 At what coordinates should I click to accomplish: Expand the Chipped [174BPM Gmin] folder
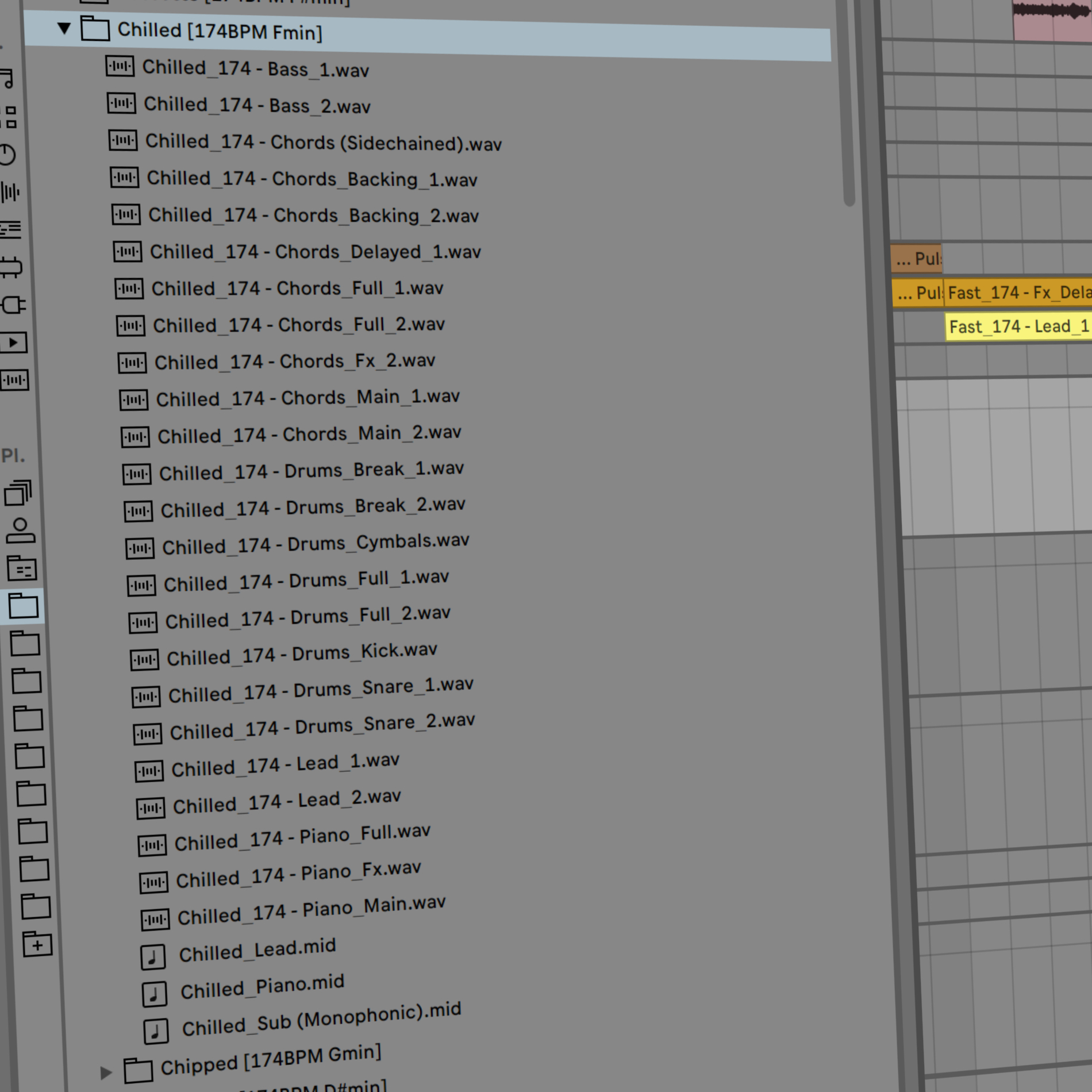(106, 1072)
